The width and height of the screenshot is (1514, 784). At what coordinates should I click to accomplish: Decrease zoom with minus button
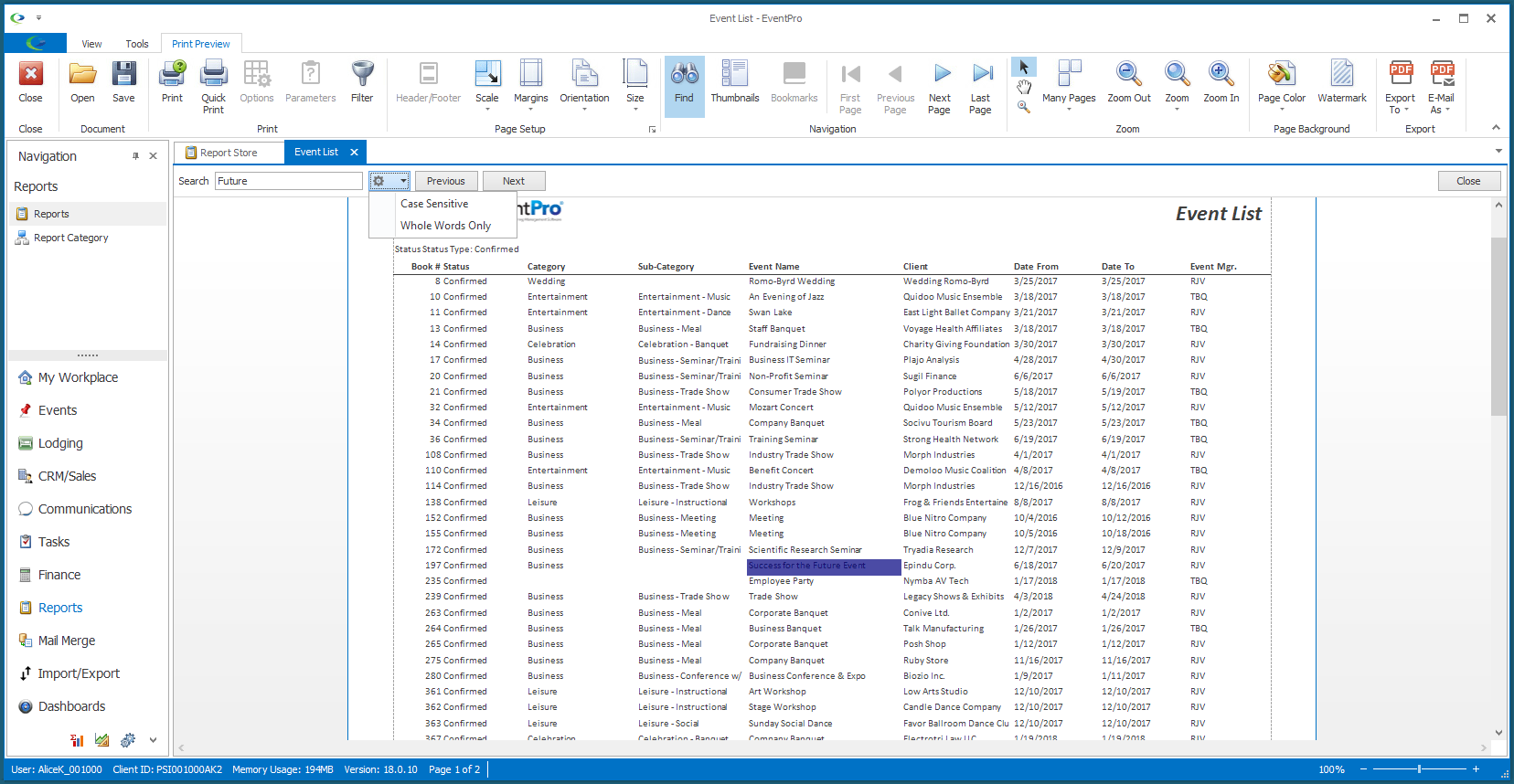[1363, 769]
